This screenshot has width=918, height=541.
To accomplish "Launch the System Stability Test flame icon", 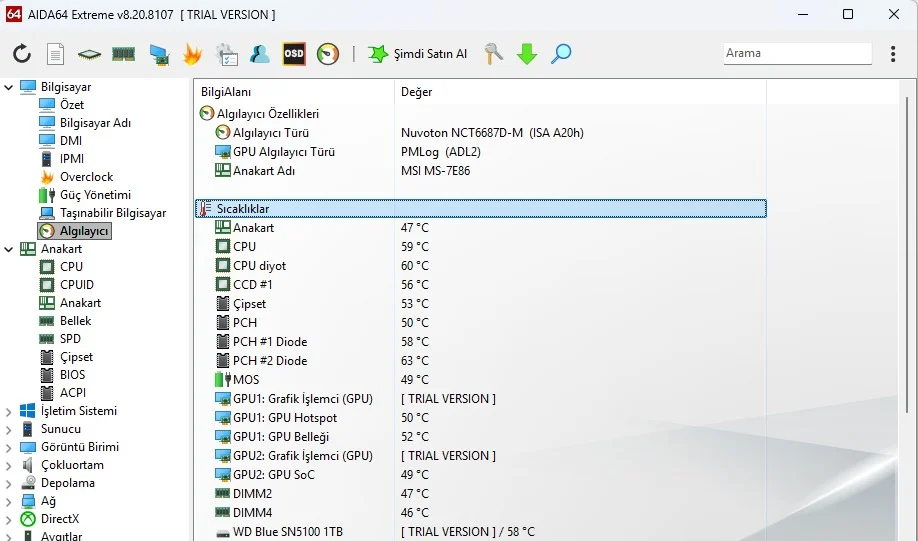I will [x=192, y=54].
